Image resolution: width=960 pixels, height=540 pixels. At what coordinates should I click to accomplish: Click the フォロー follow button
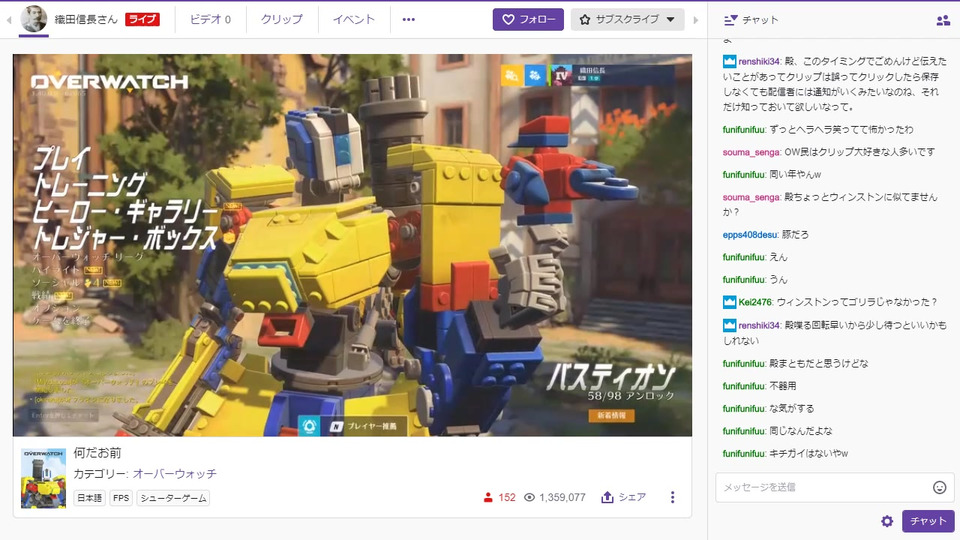click(x=528, y=20)
